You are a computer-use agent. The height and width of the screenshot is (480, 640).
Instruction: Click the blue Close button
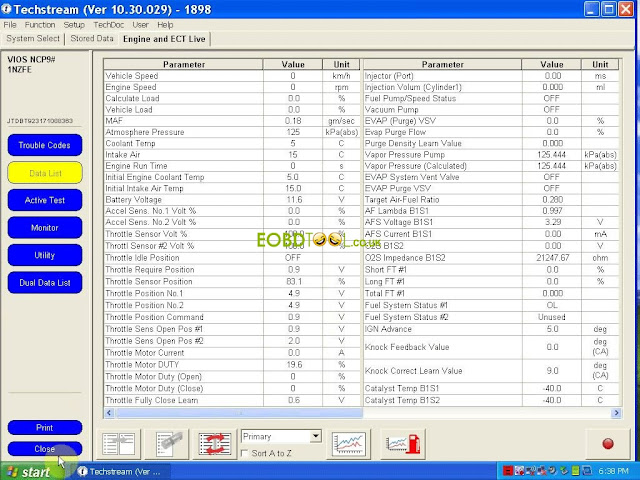tap(45, 449)
